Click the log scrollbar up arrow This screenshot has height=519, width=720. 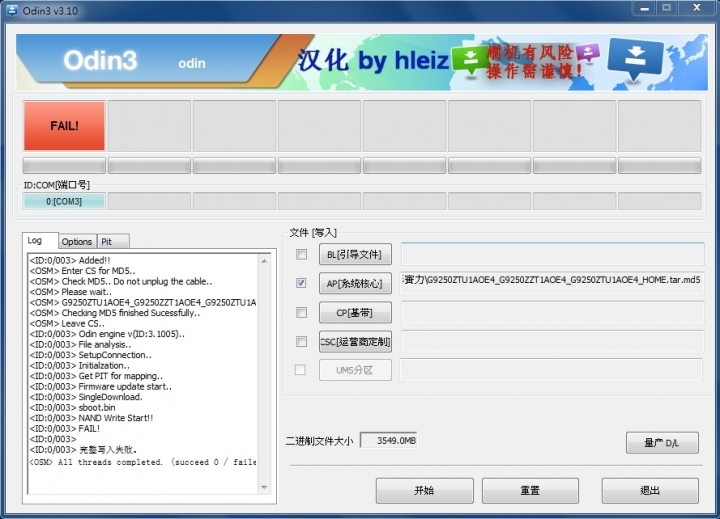click(264, 261)
